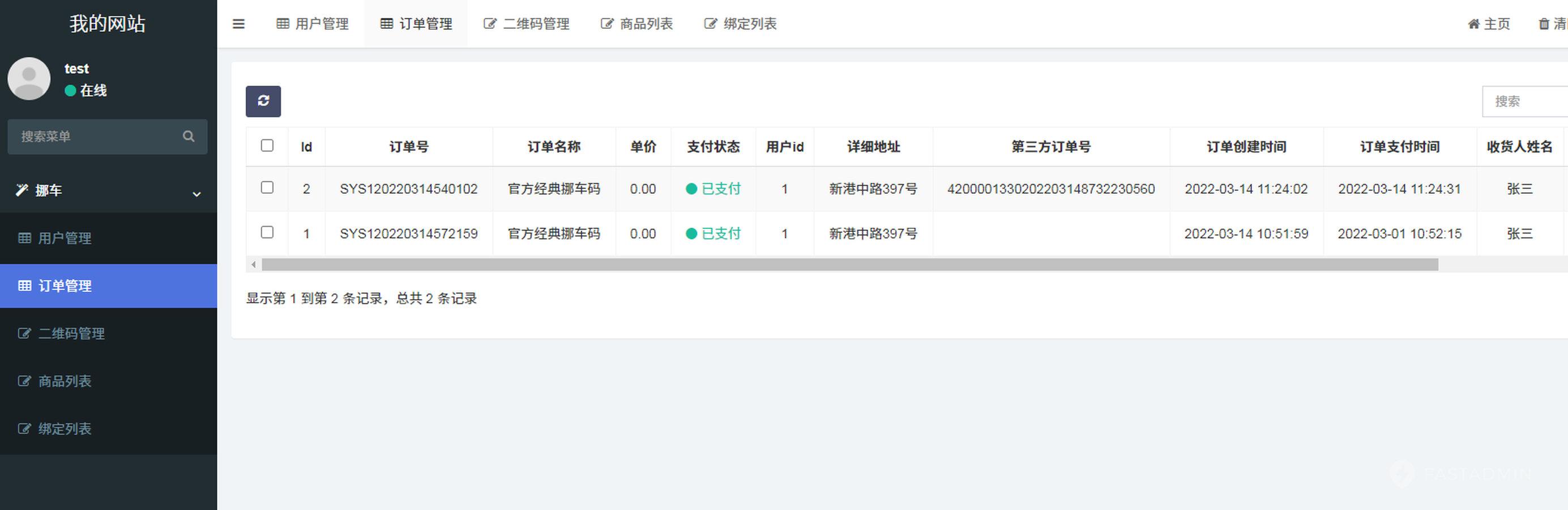Switch to the 绑定列表 top tab
Viewport: 1568px width, 510px height.
740,24
